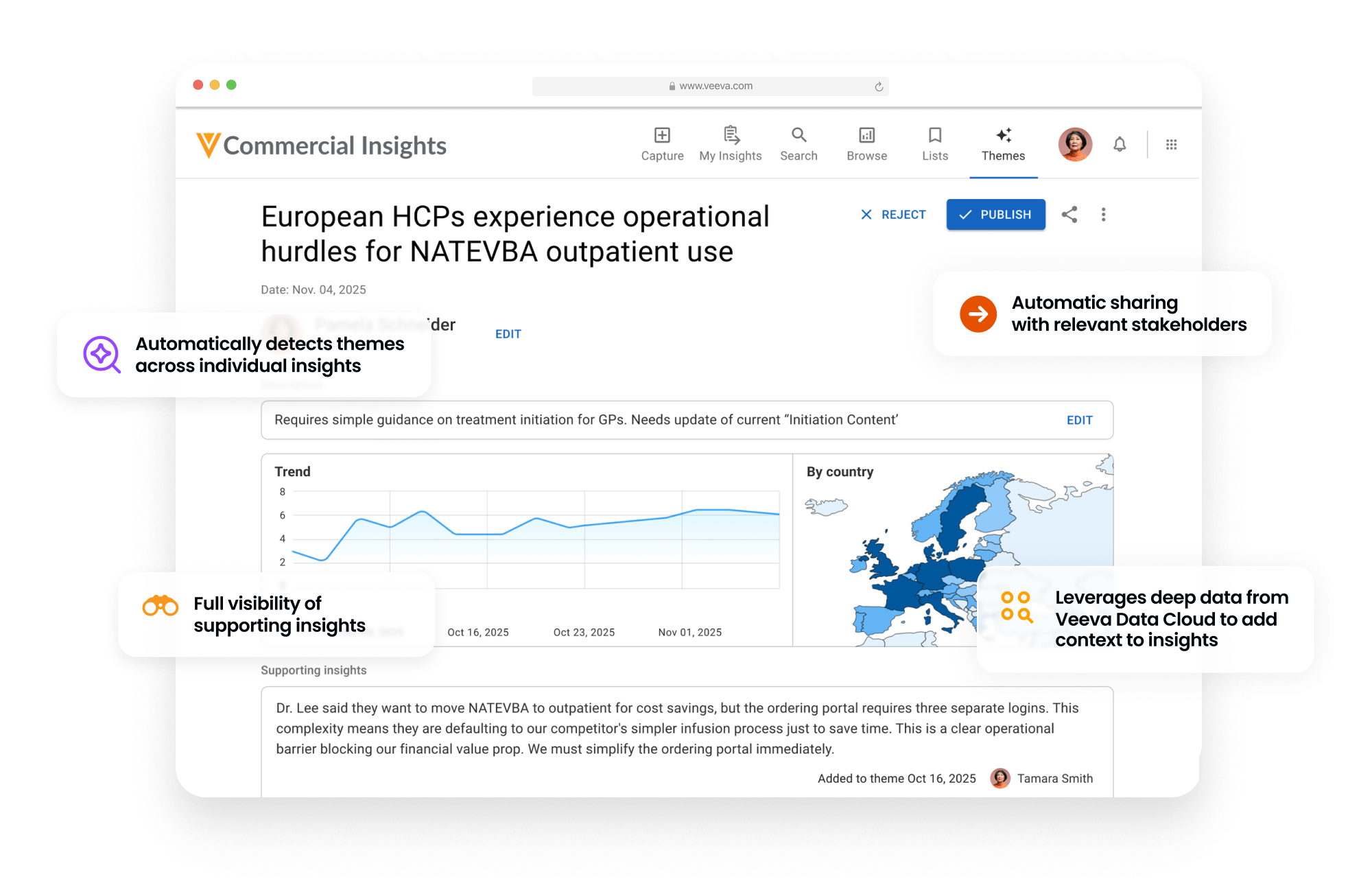
Task: Publish the theme
Action: [995, 215]
